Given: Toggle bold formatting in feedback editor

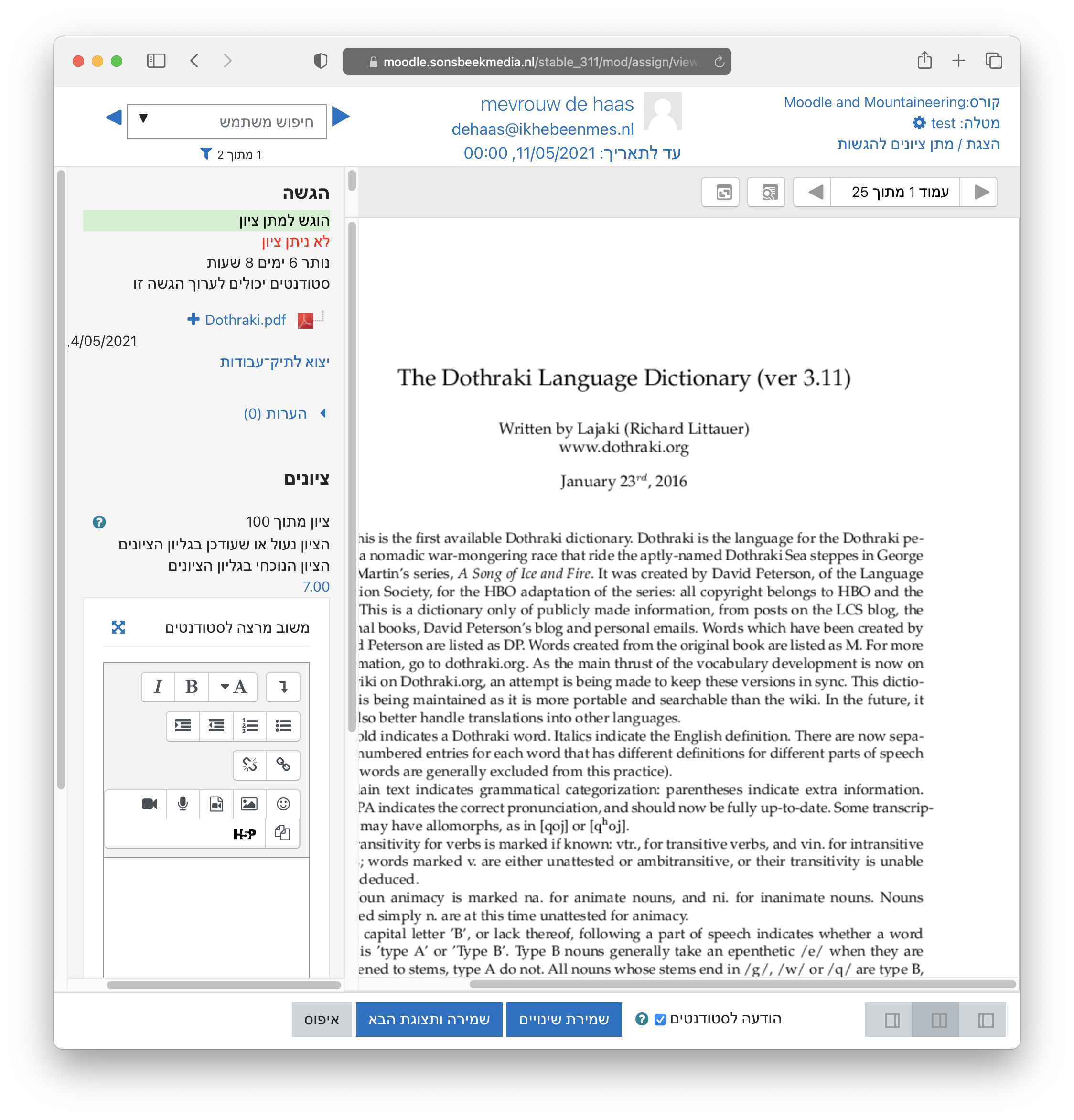Looking at the screenshot, I should [192, 686].
